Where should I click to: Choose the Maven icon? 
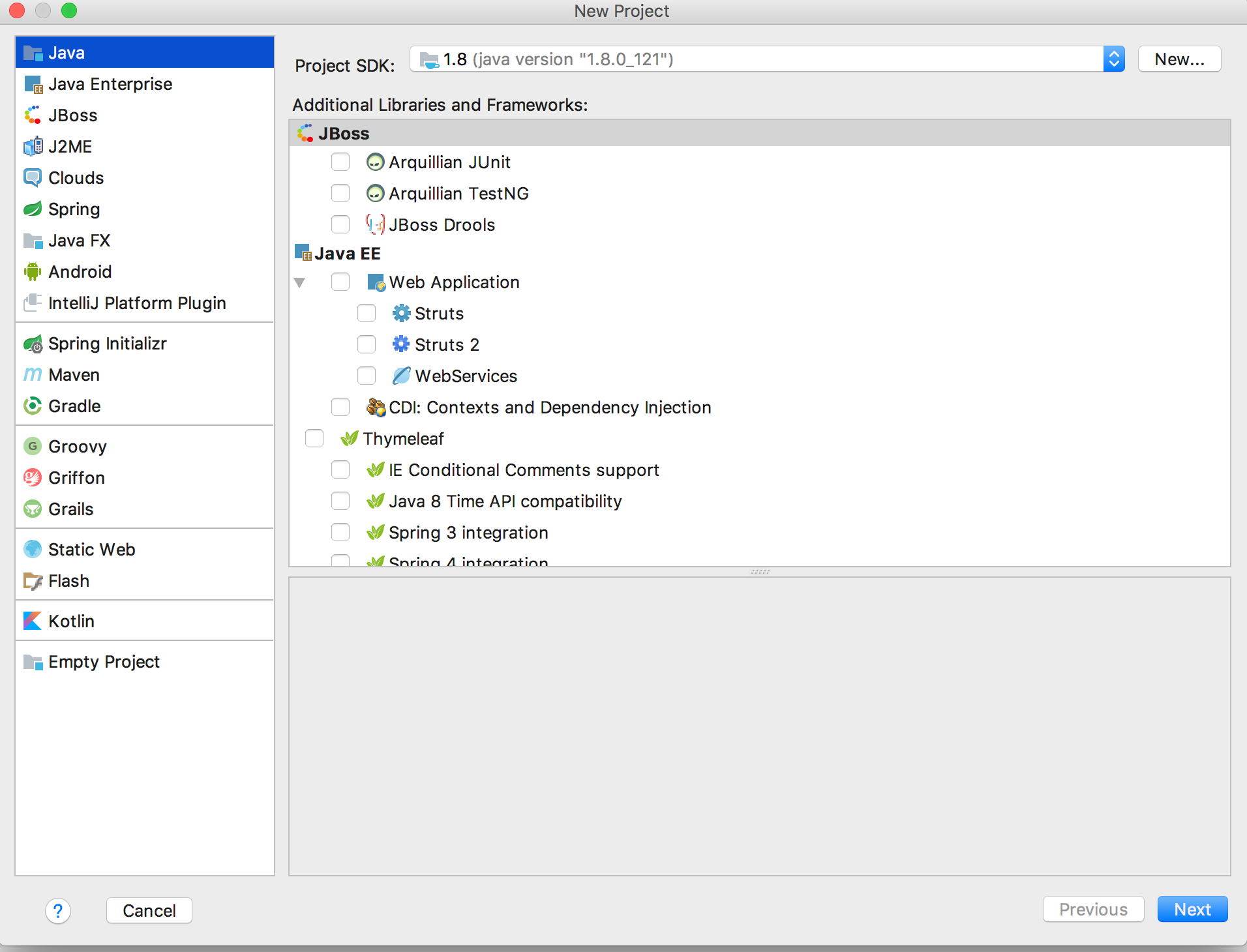[x=33, y=375]
